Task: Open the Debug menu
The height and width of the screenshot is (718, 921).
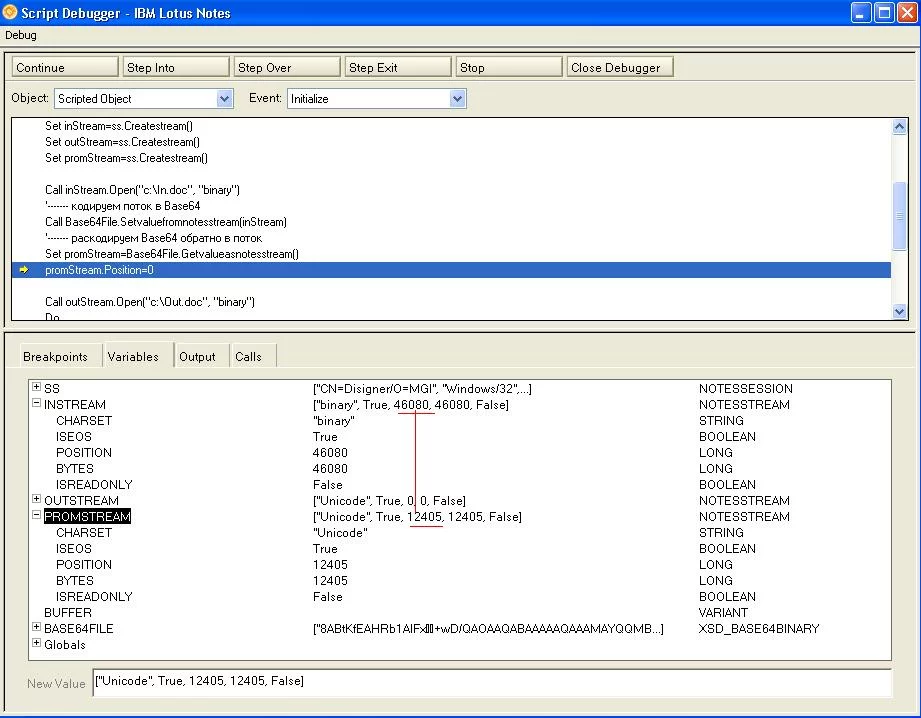Action: click(21, 35)
